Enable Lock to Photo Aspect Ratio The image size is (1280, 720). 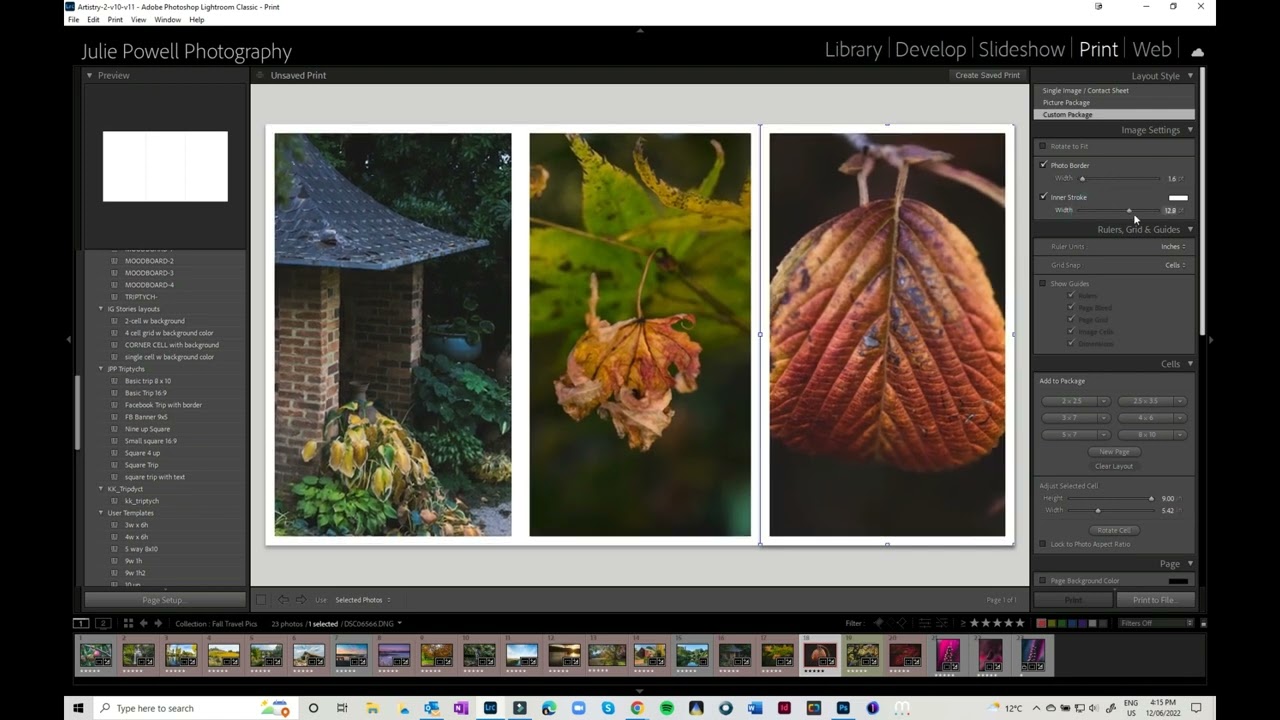pyautogui.click(x=1042, y=544)
